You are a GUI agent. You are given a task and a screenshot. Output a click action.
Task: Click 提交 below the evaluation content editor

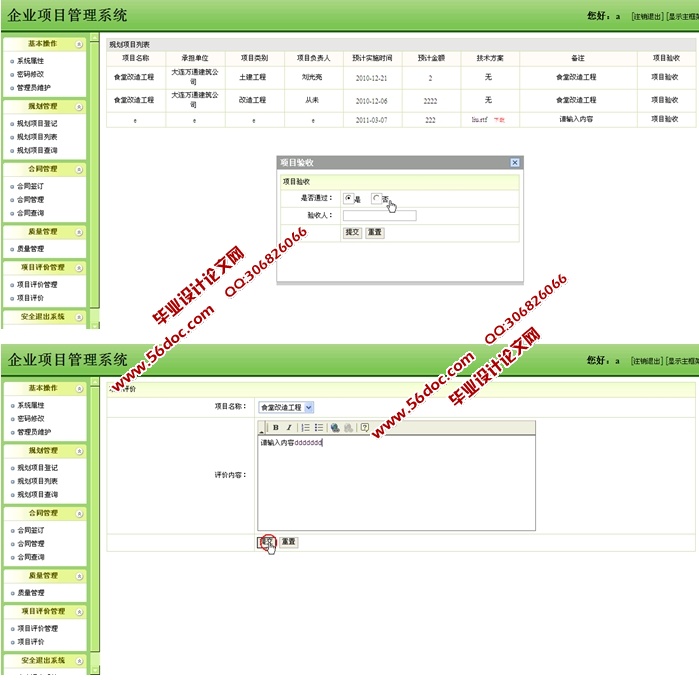click(x=267, y=542)
